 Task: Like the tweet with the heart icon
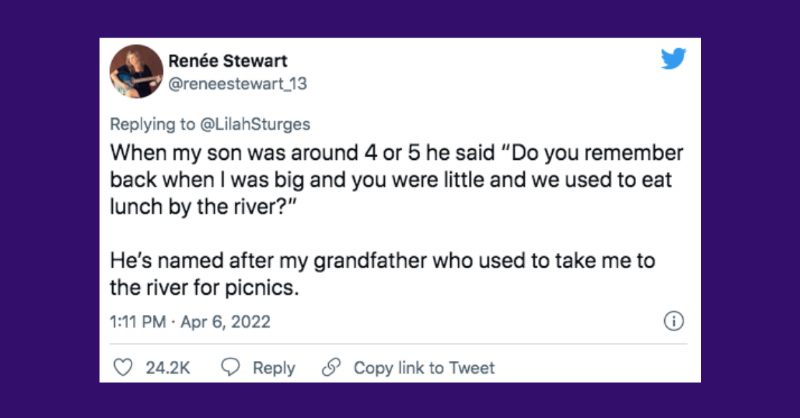[x=123, y=368]
